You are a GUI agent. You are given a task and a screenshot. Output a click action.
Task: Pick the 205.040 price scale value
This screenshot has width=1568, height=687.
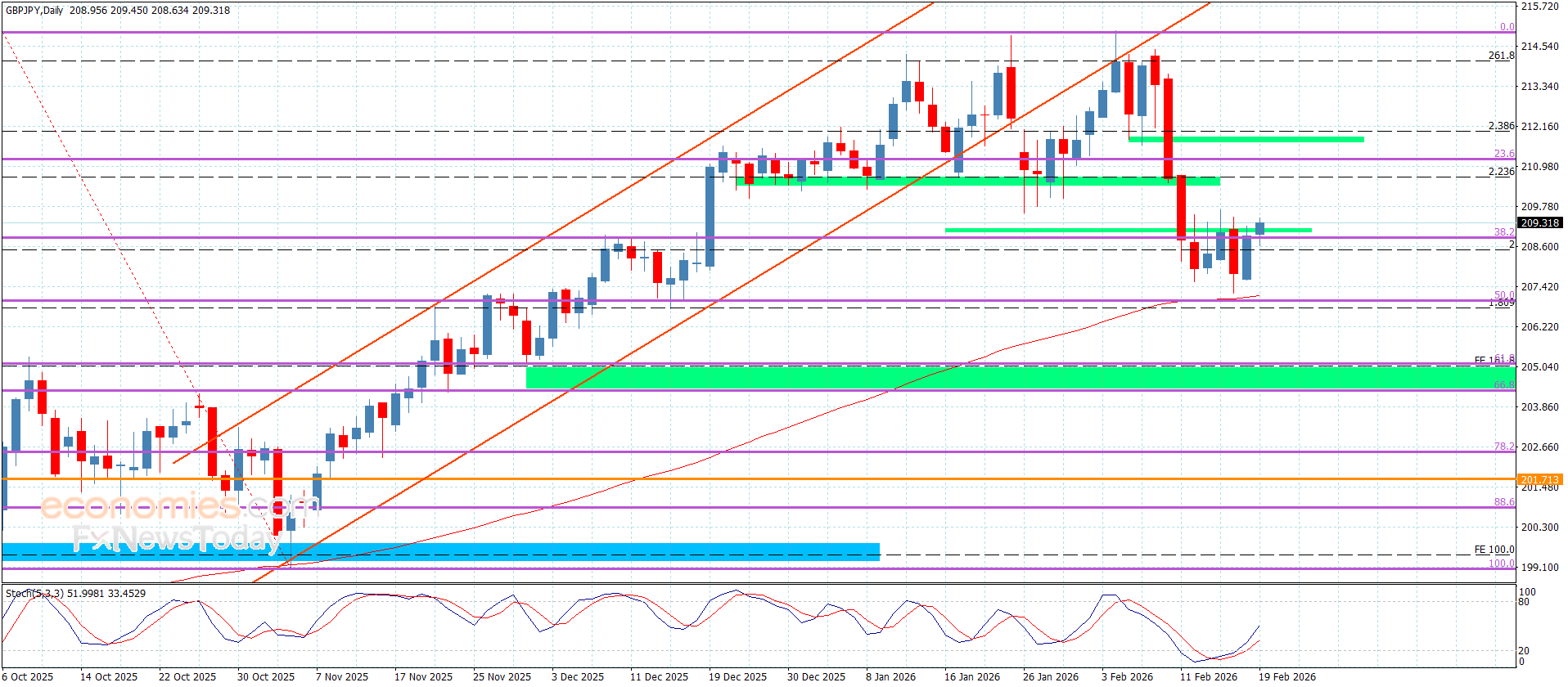tap(1539, 367)
